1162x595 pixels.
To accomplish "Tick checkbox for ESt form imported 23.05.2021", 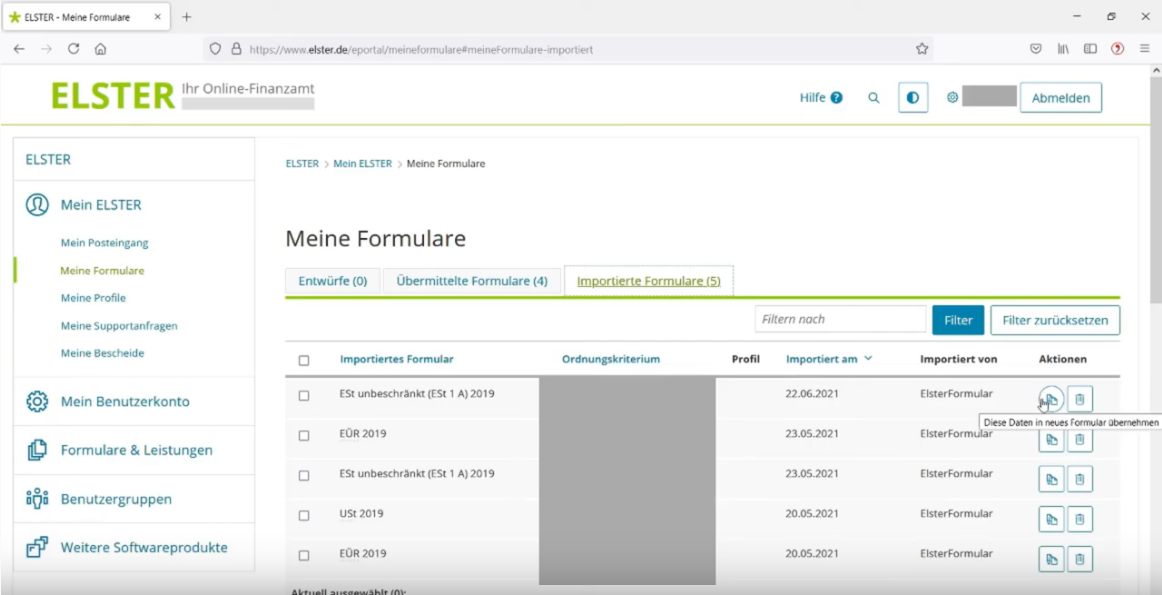I will pos(304,476).
